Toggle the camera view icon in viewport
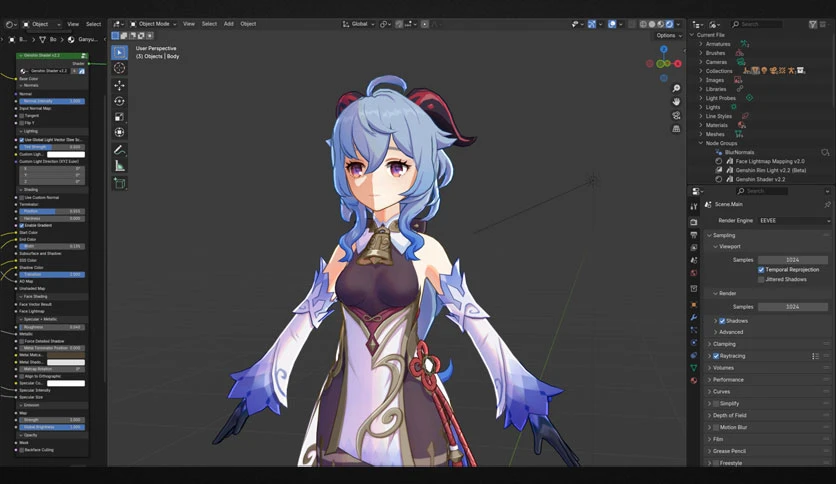The width and height of the screenshot is (836, 484). (676, 115)
